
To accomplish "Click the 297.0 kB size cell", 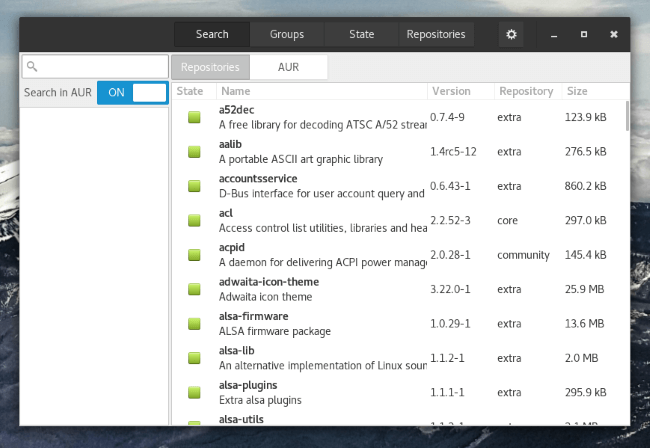I will click(585, 220).
